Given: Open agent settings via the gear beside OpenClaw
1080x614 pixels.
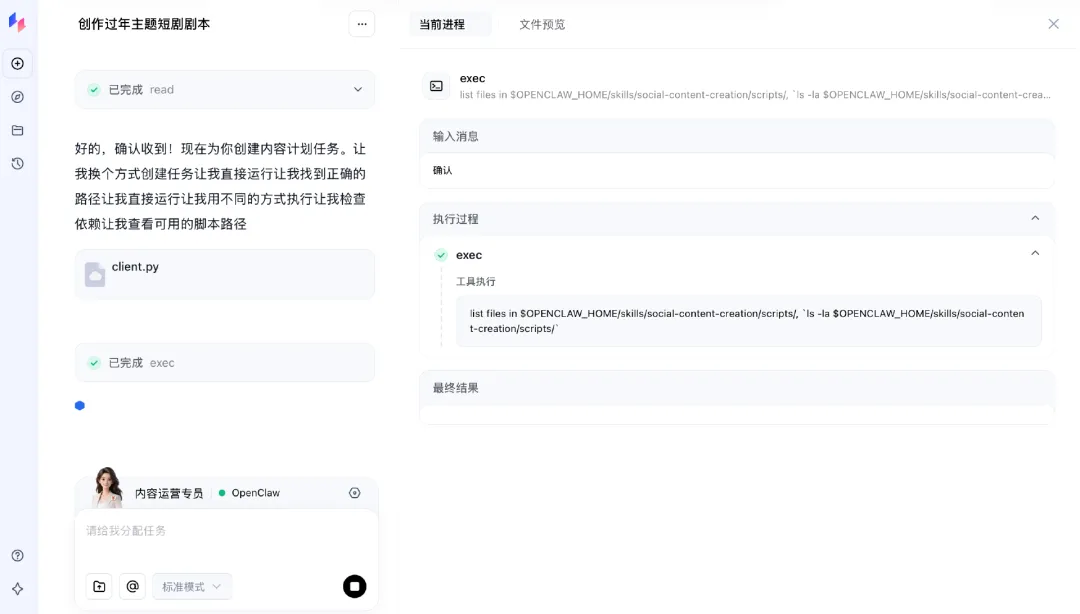Looking at the screenshot, I should click(x=355, y=492).
